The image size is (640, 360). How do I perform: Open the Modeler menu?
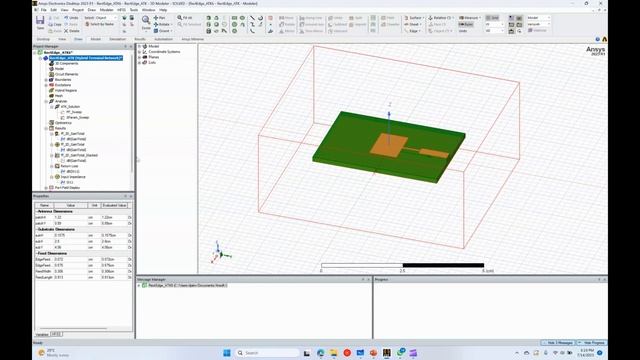click(x=107, y=10)
